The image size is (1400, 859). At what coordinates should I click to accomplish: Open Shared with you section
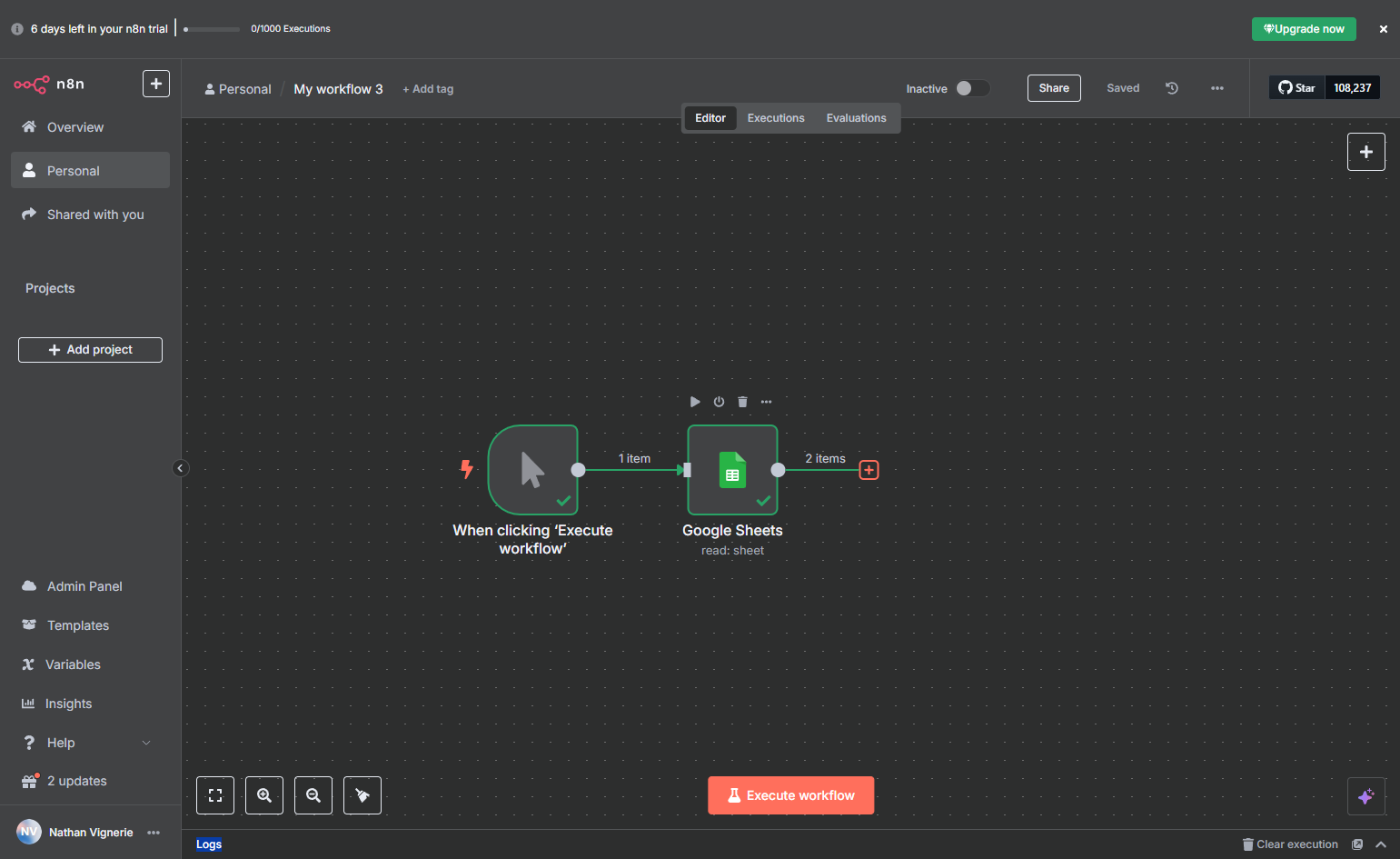(90, 215)
